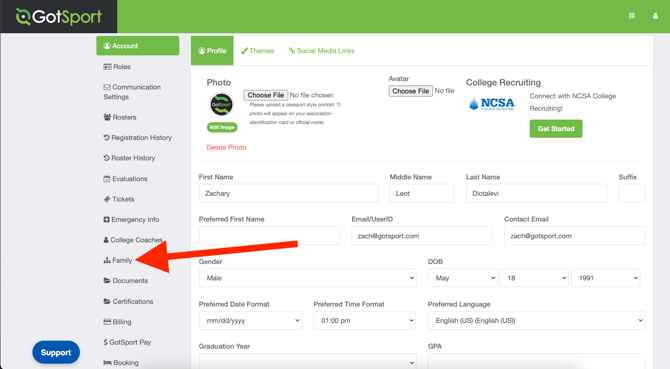Click the Get Started button
Image resolution: width=670 pixels, height=369 pixels.
pos(556,129)
